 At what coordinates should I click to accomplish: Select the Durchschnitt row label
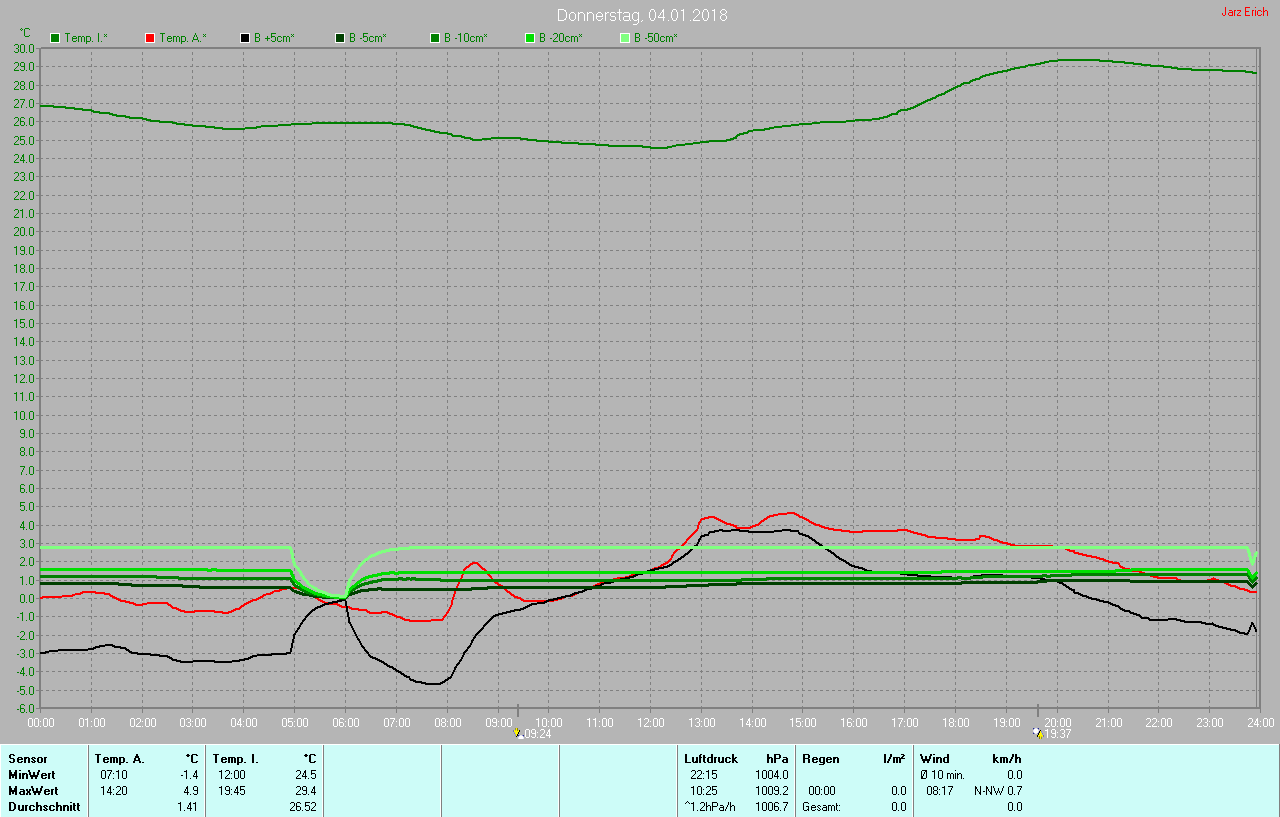(x=44, y=806)
